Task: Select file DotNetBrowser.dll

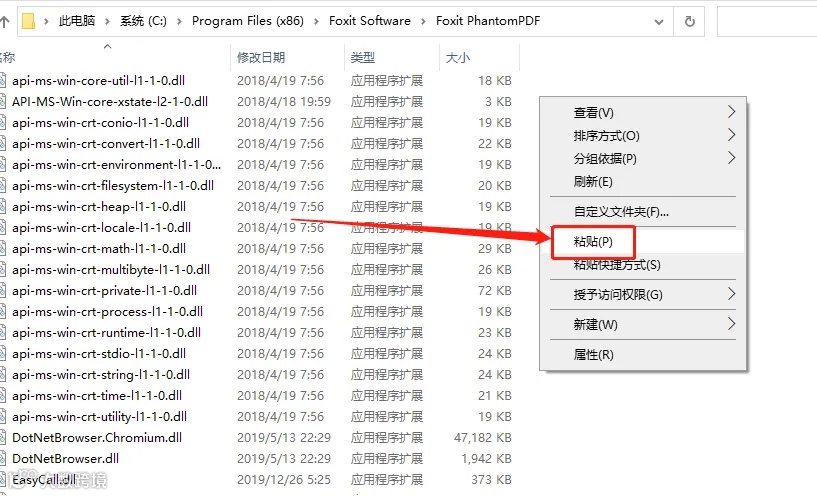Action: tap(66, 458)
